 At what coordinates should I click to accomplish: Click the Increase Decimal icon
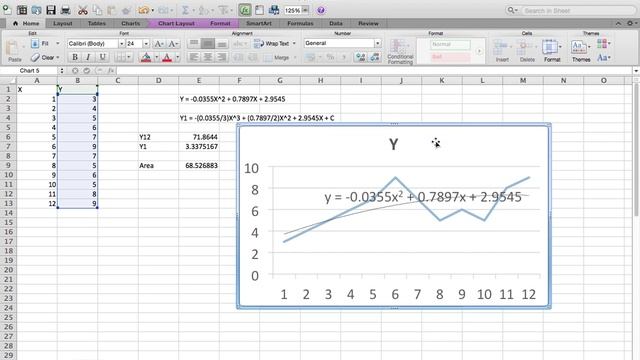[x=361, y=57]
